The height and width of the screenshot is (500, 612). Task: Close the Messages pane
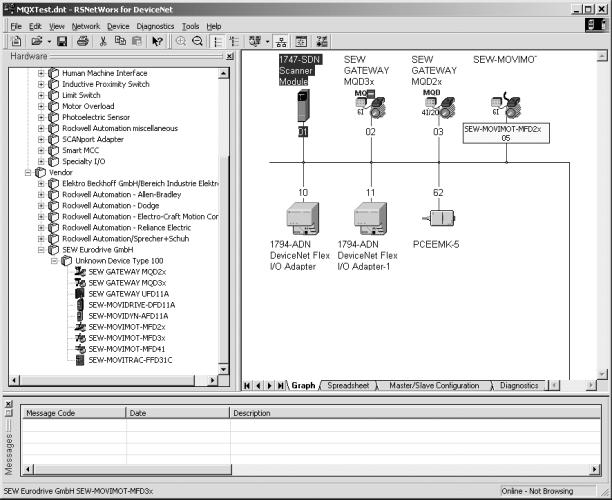(x=9, y=404)
